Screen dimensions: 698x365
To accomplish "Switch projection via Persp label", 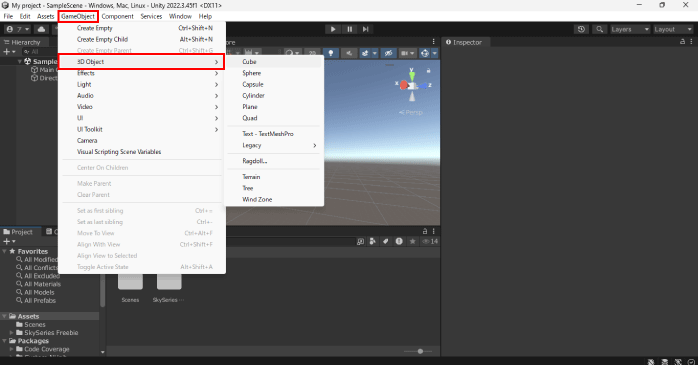I will click(410, 113).
